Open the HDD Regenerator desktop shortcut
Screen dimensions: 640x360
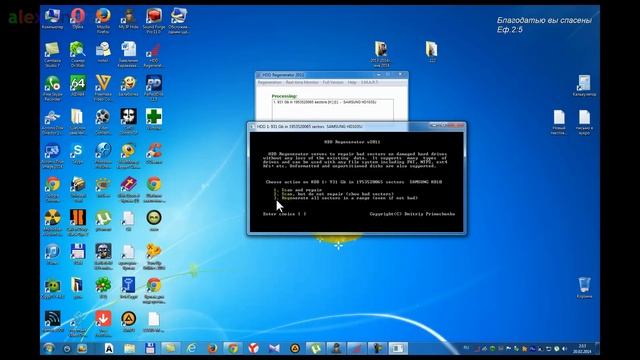(x=154, y=55)
